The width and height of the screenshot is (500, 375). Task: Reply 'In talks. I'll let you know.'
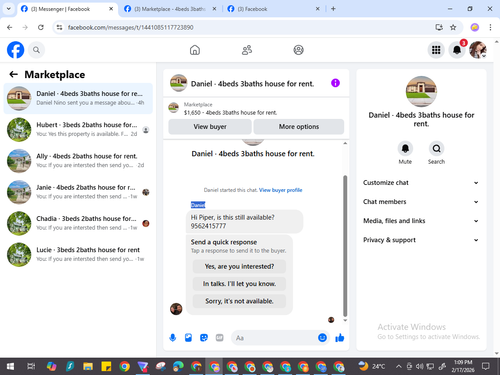[x=239, y=284]
